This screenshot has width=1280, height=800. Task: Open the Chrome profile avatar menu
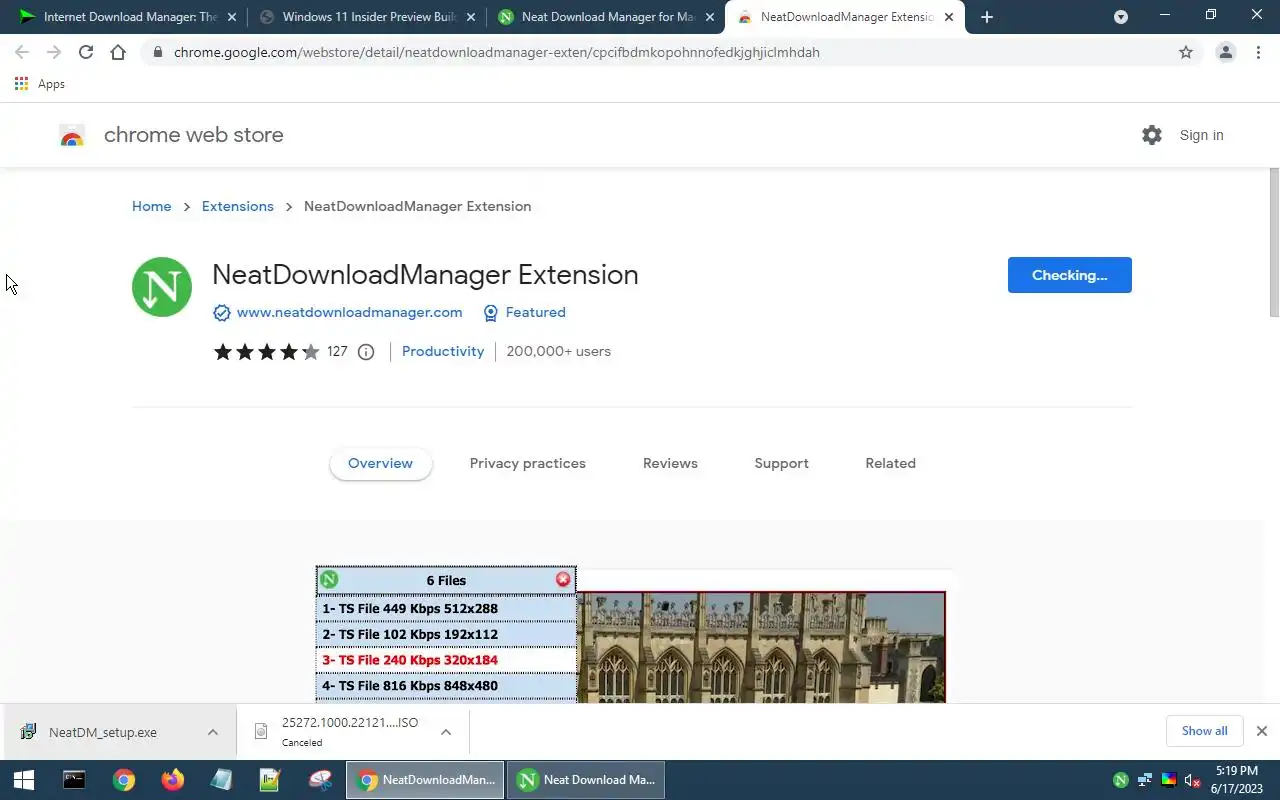click(x=1226, y=52)
